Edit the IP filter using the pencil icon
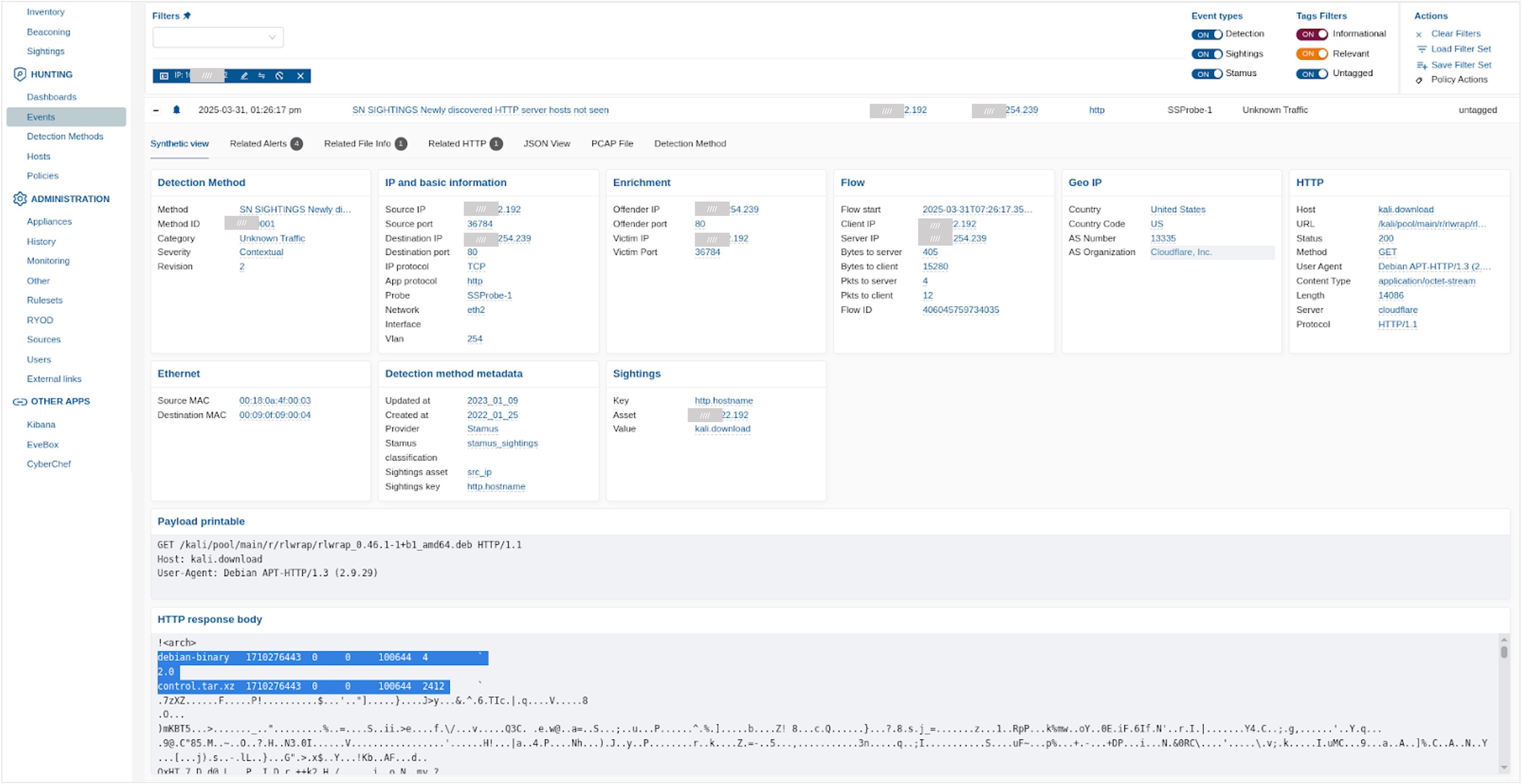The height and width of the screenshot is (784, 1522). (245, 76)
